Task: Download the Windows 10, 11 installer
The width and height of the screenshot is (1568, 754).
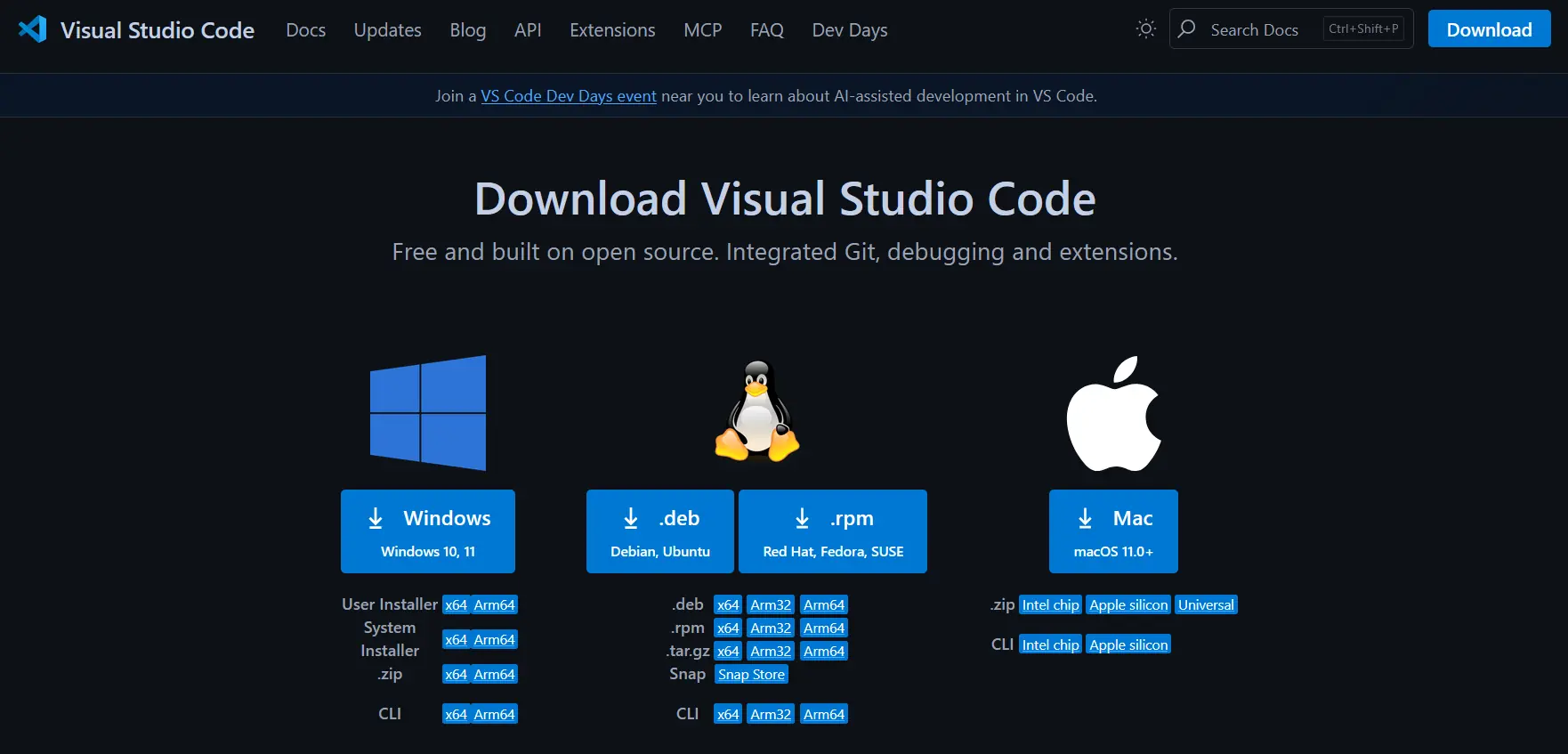Action: click(428, 531)
